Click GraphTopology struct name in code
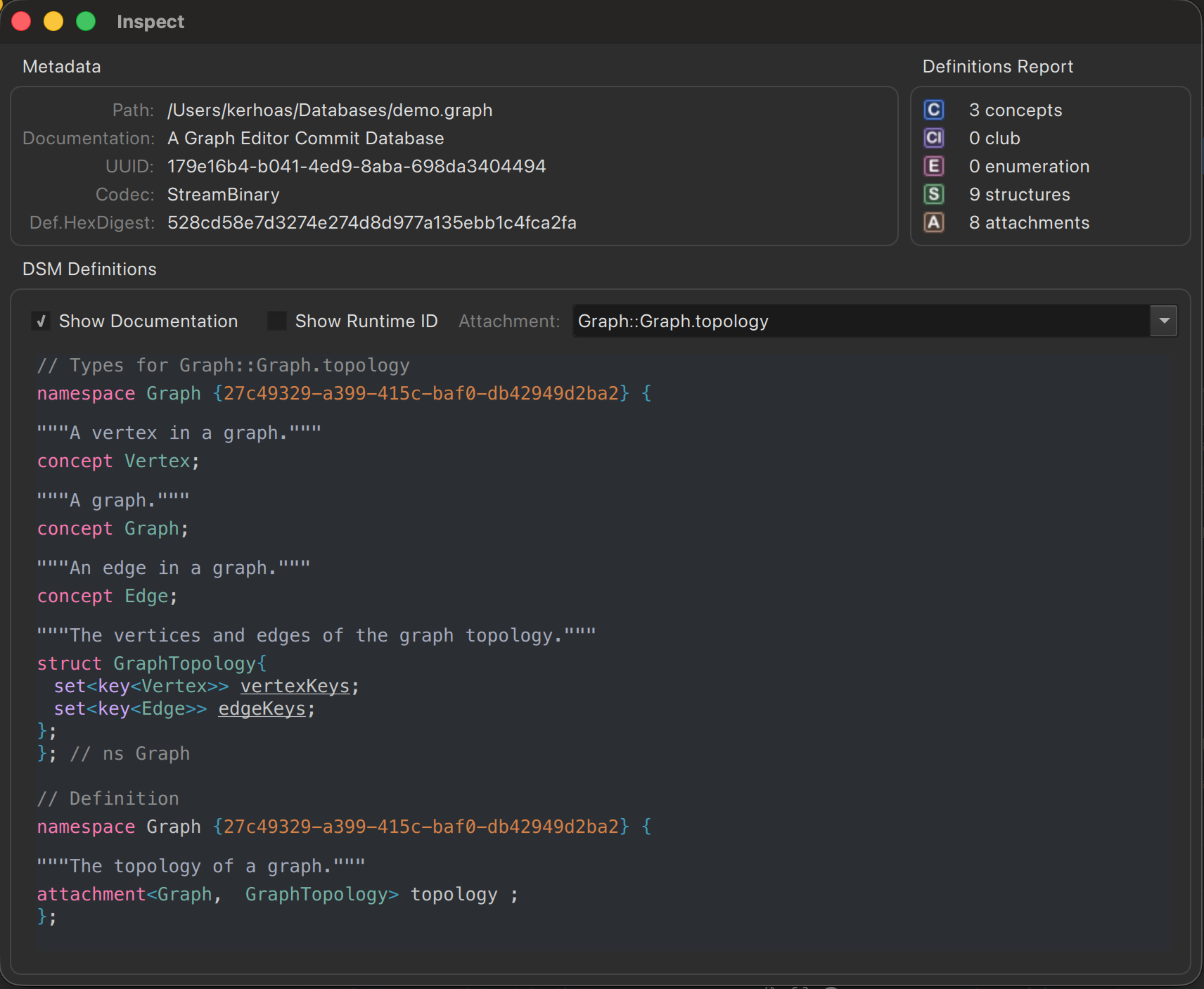The width and height of the screenshot is (1204, 989). pyautogui.click(x=185, y=663)
